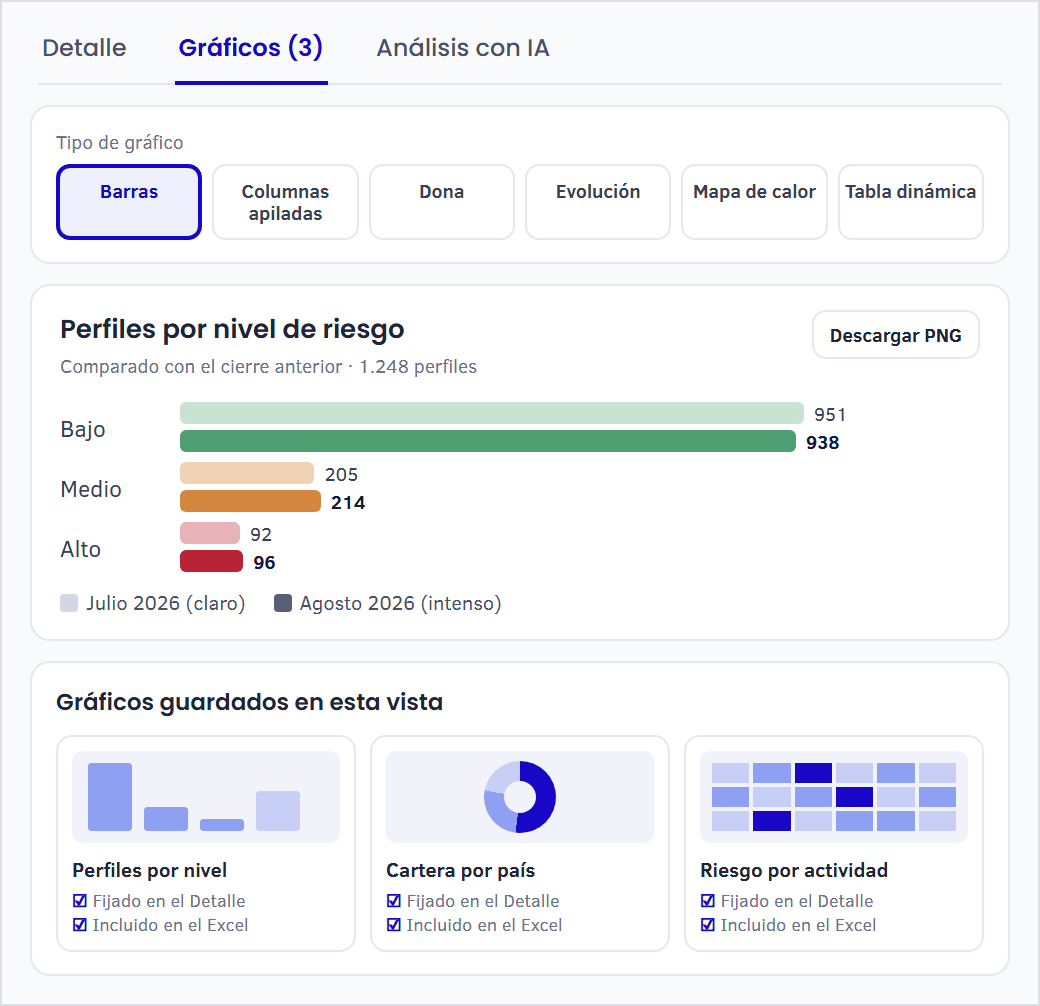Open the Cartera por país donut thumbnail
This screenshot has width=1040, height=1006.
(x=520, y=796)
